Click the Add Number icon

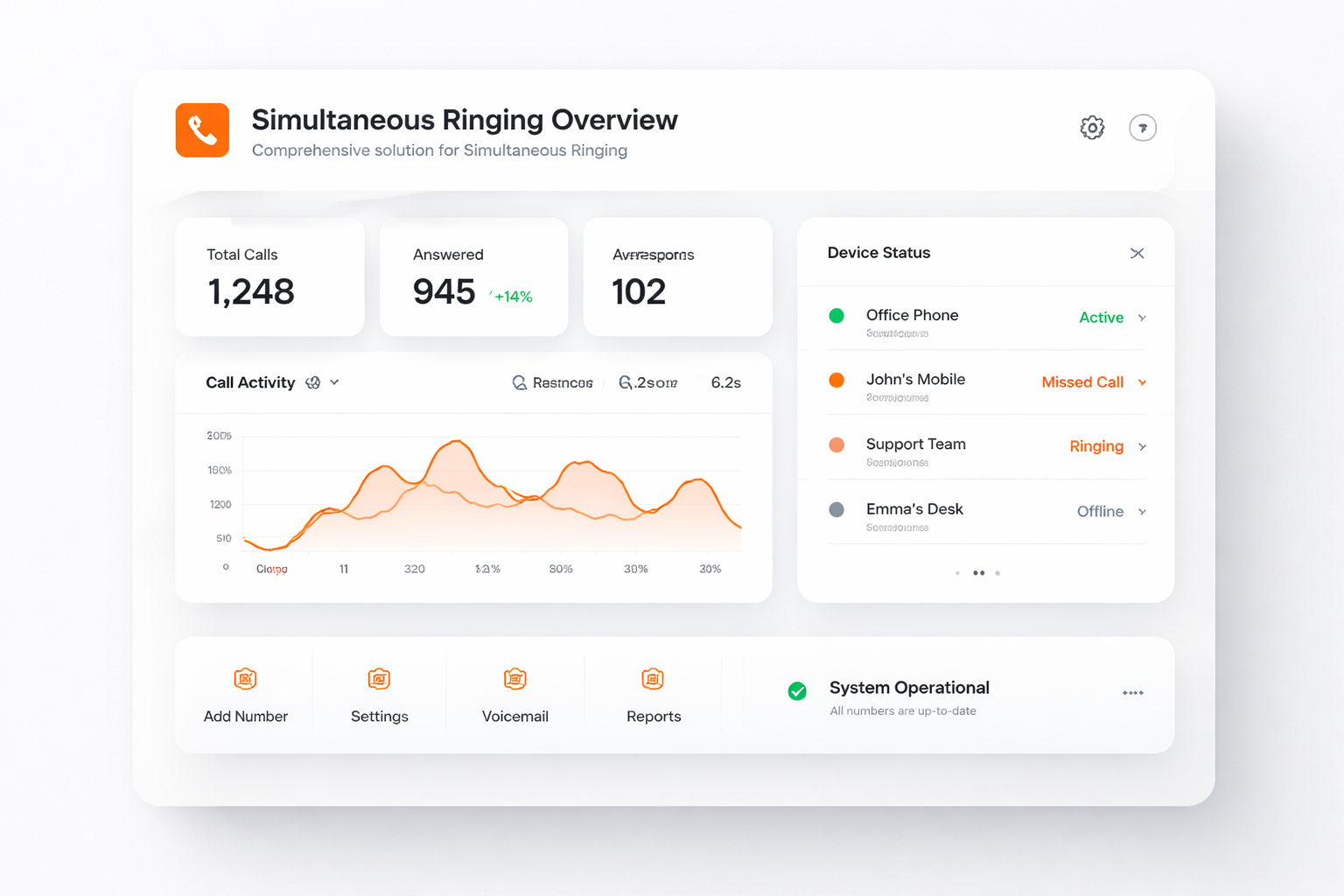point(246,679)
